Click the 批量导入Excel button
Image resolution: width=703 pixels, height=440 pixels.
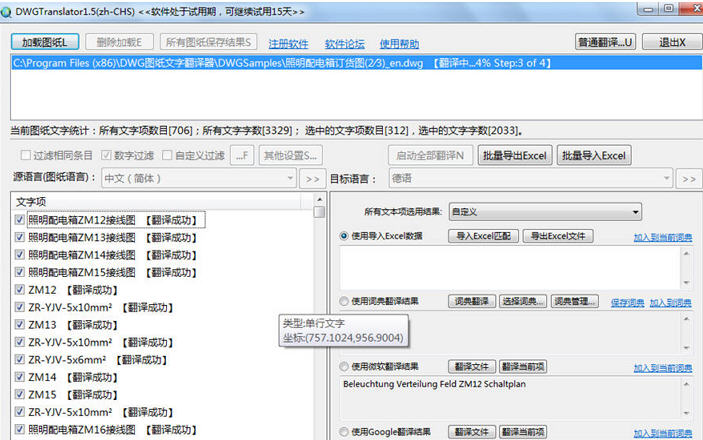pos(594,155)
